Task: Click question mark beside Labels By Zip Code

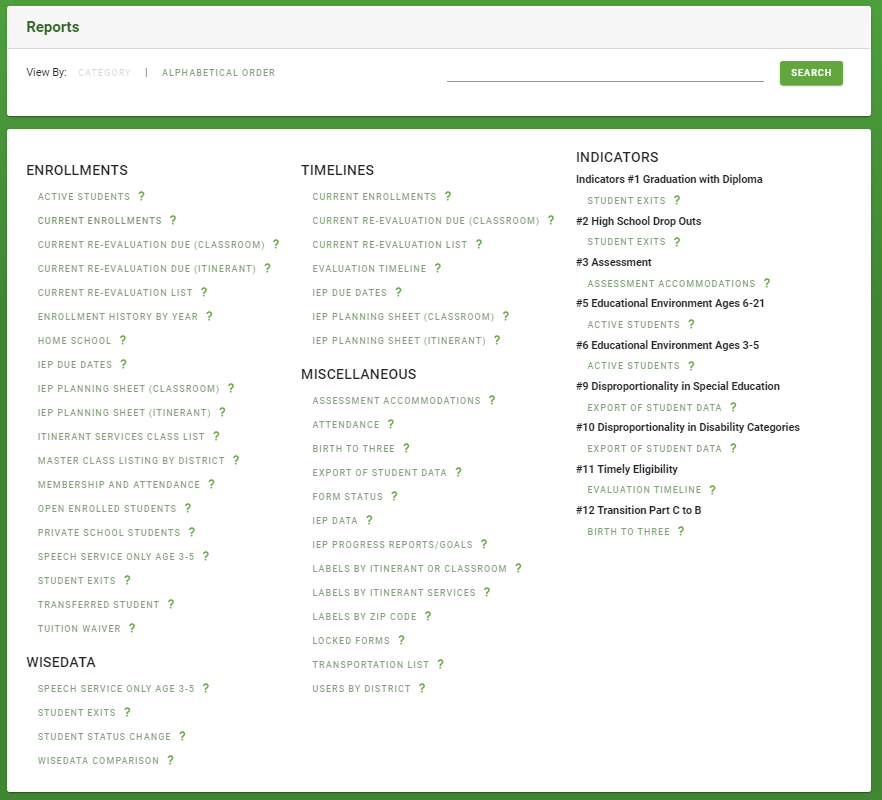Action: click(x=428, y=616)
